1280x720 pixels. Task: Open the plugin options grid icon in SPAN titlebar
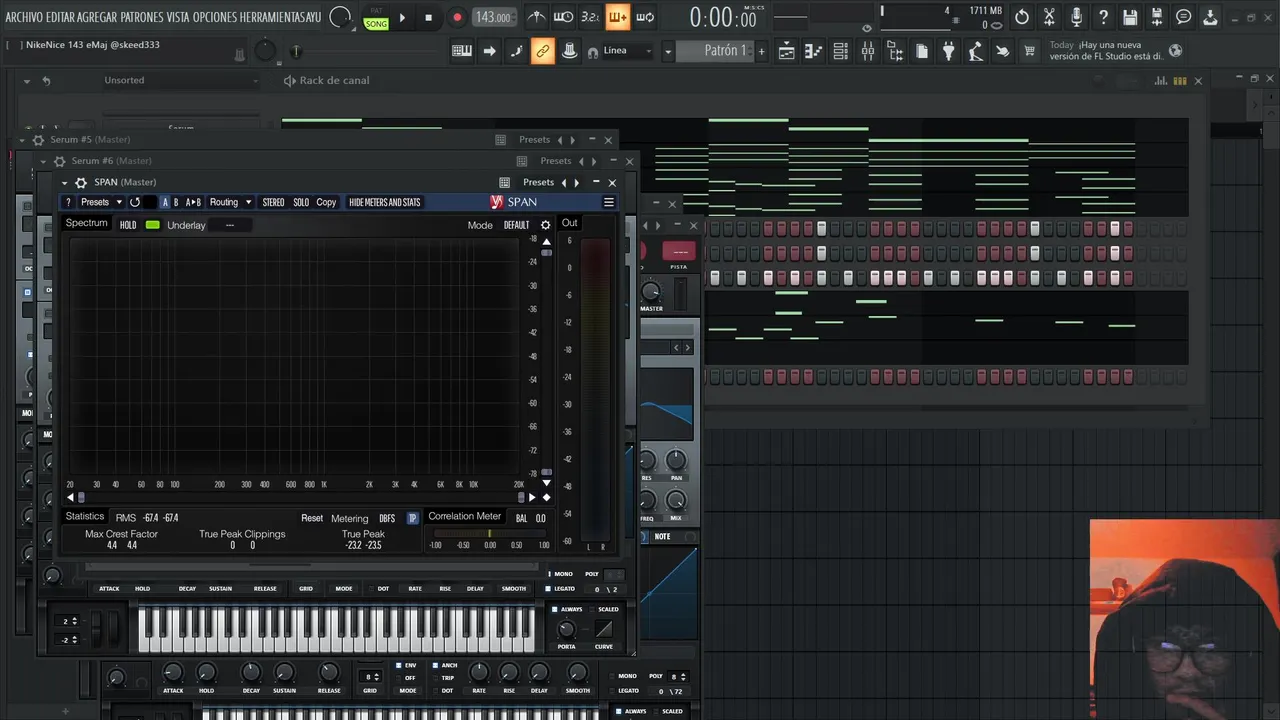click(x=504, y=182)
